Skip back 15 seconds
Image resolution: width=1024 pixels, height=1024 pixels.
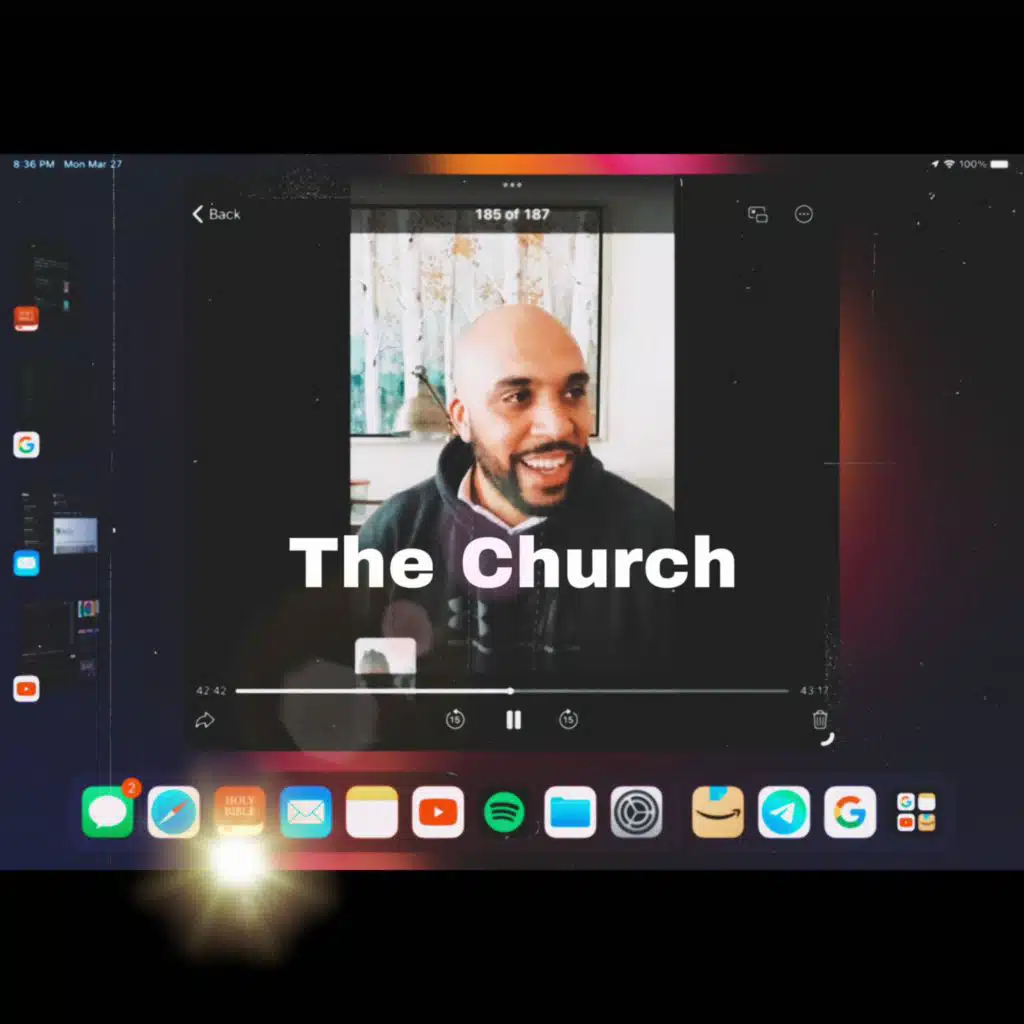pos(455,720)
